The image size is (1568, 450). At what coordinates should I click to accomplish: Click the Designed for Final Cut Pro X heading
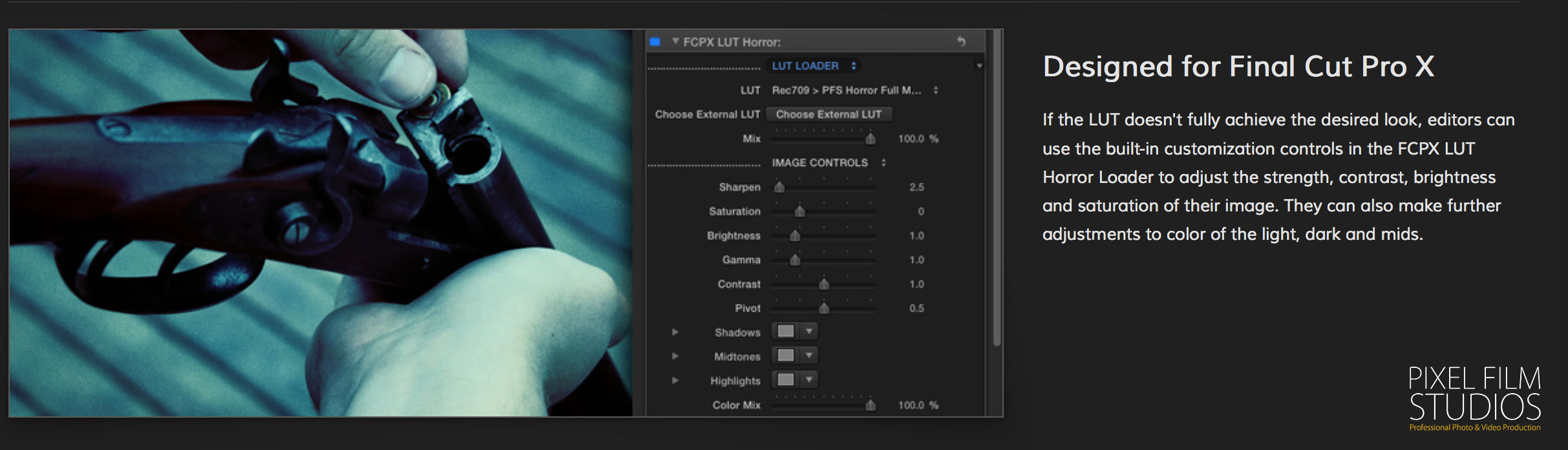(x=1238, y=67)
